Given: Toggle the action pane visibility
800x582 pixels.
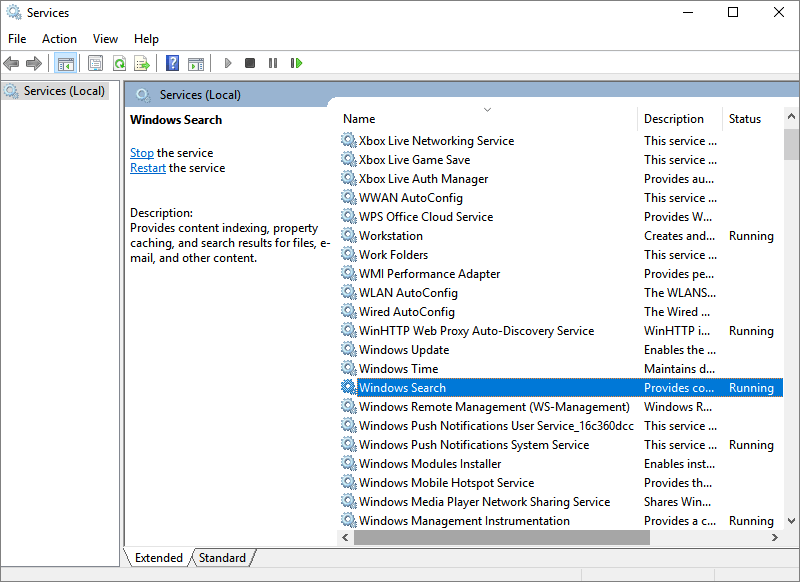Looking at the screenshot, I should 196,63.
